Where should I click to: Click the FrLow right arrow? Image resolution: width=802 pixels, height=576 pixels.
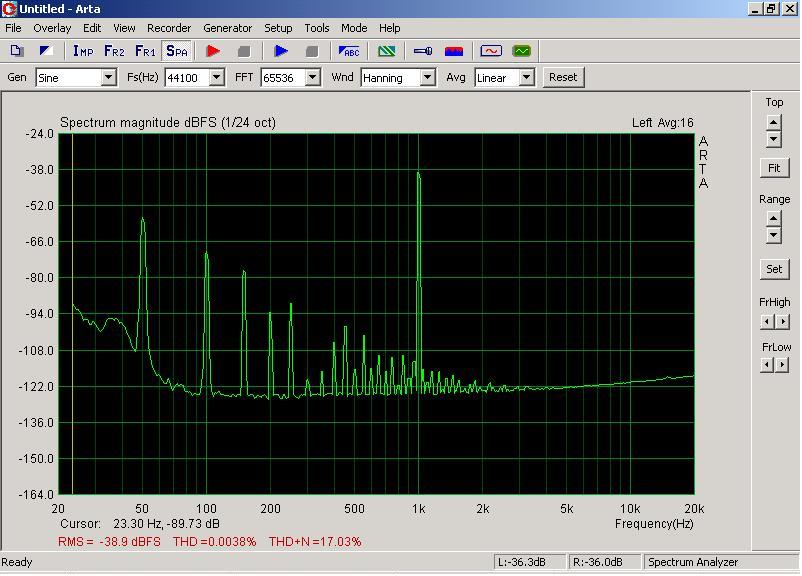click(783, 365)
